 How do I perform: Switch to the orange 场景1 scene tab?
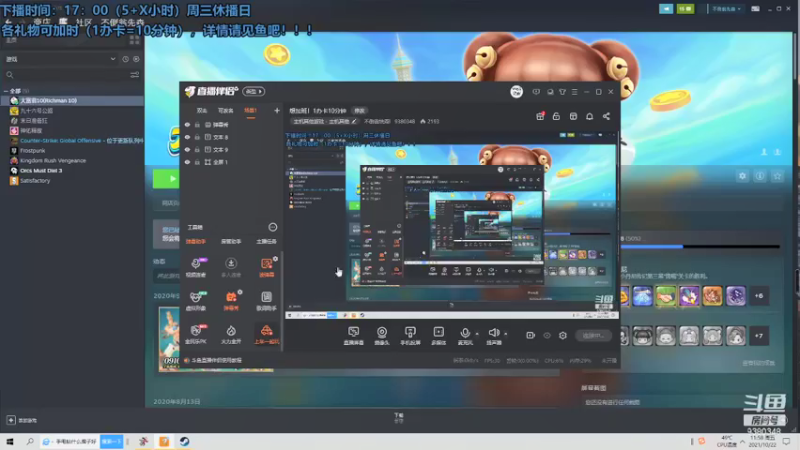click(251, 110)
